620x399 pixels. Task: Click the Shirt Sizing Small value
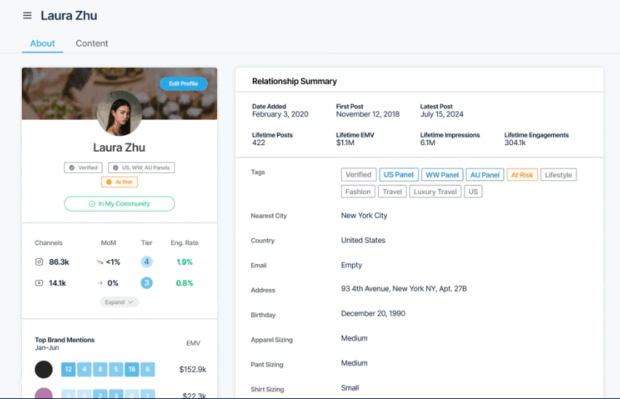(350, 388)
